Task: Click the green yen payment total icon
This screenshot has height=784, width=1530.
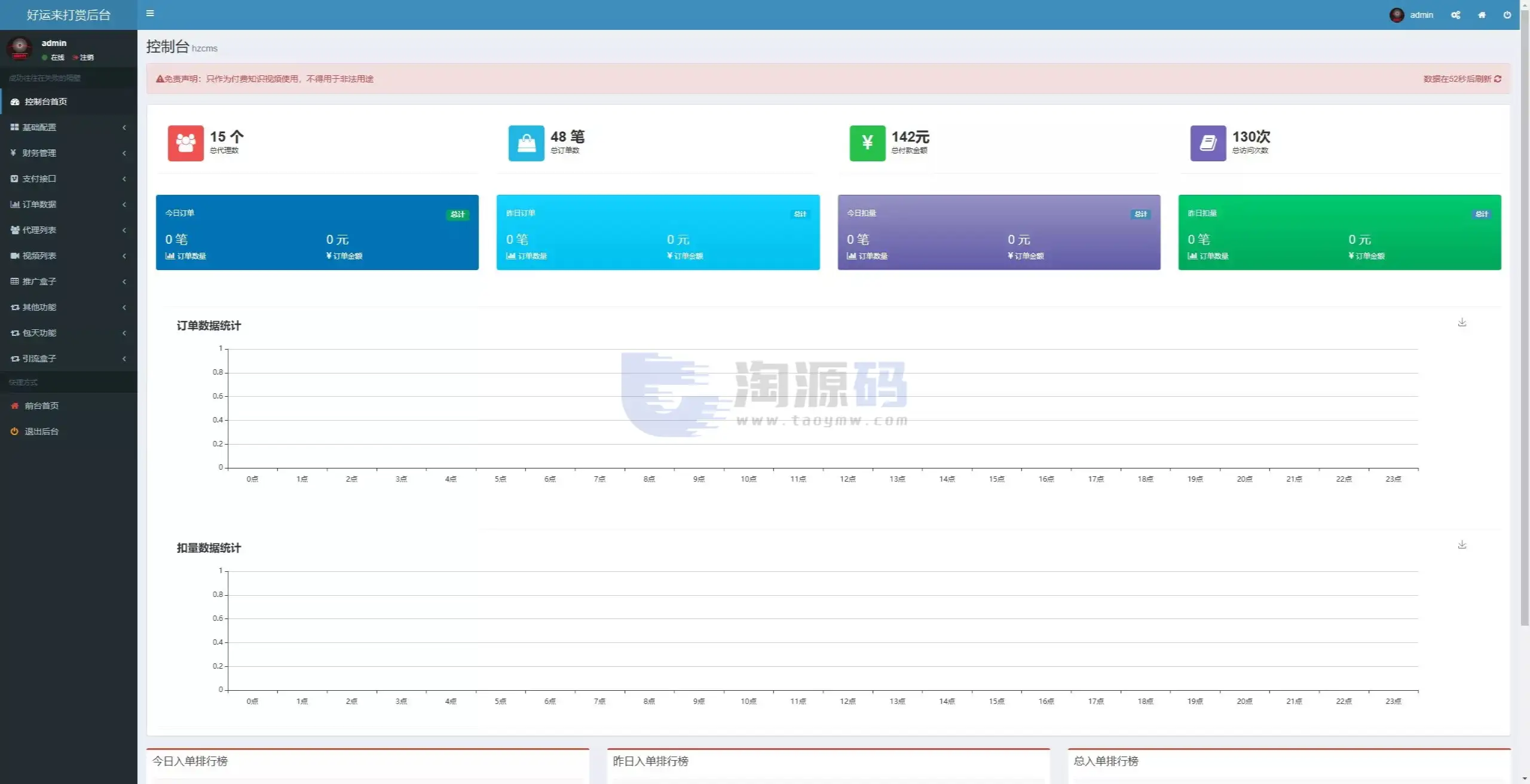Action: click(x=867, y=143)
